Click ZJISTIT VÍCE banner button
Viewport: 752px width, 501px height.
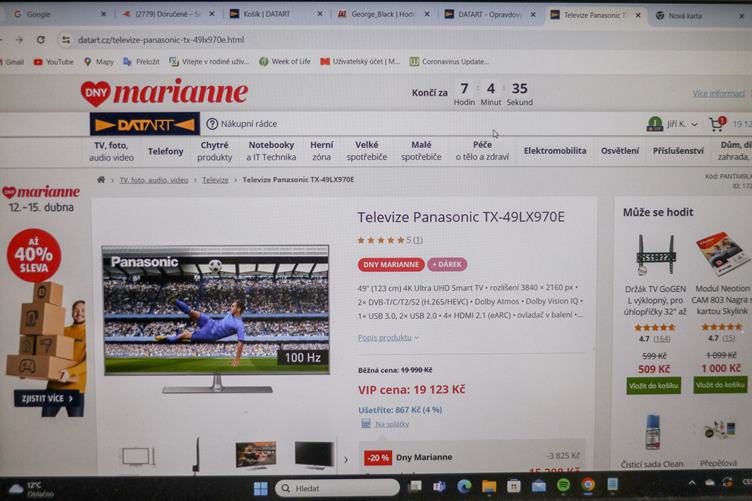coord(47,398)
